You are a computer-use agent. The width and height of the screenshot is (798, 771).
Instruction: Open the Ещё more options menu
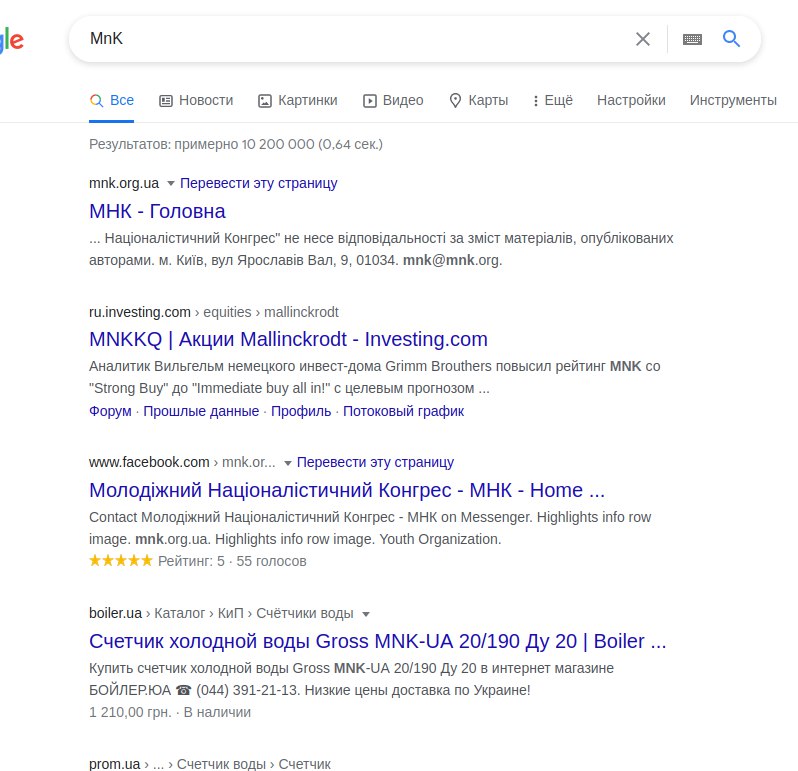[553, 101]
